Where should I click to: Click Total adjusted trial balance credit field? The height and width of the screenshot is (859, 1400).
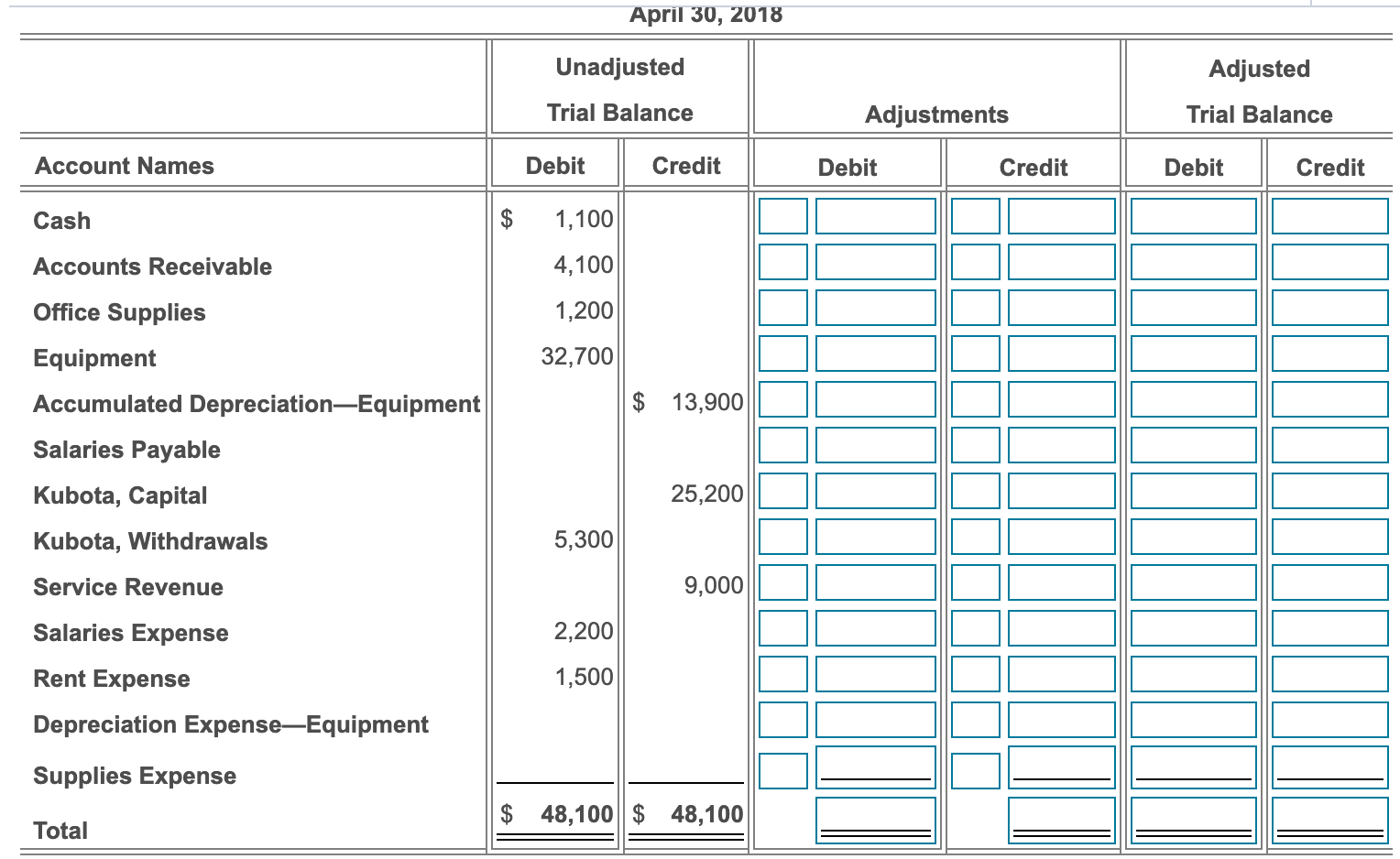(x=1330, y=820)
